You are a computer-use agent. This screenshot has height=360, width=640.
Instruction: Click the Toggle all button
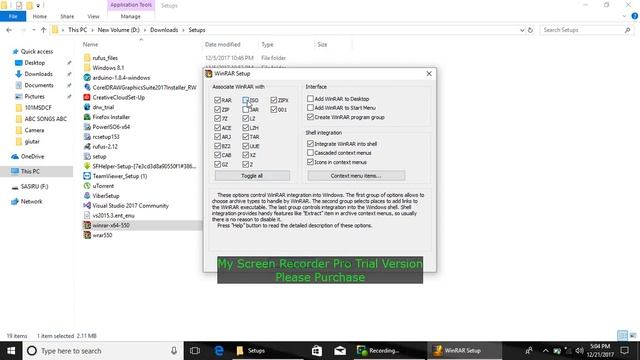click(x=252, y=176)
